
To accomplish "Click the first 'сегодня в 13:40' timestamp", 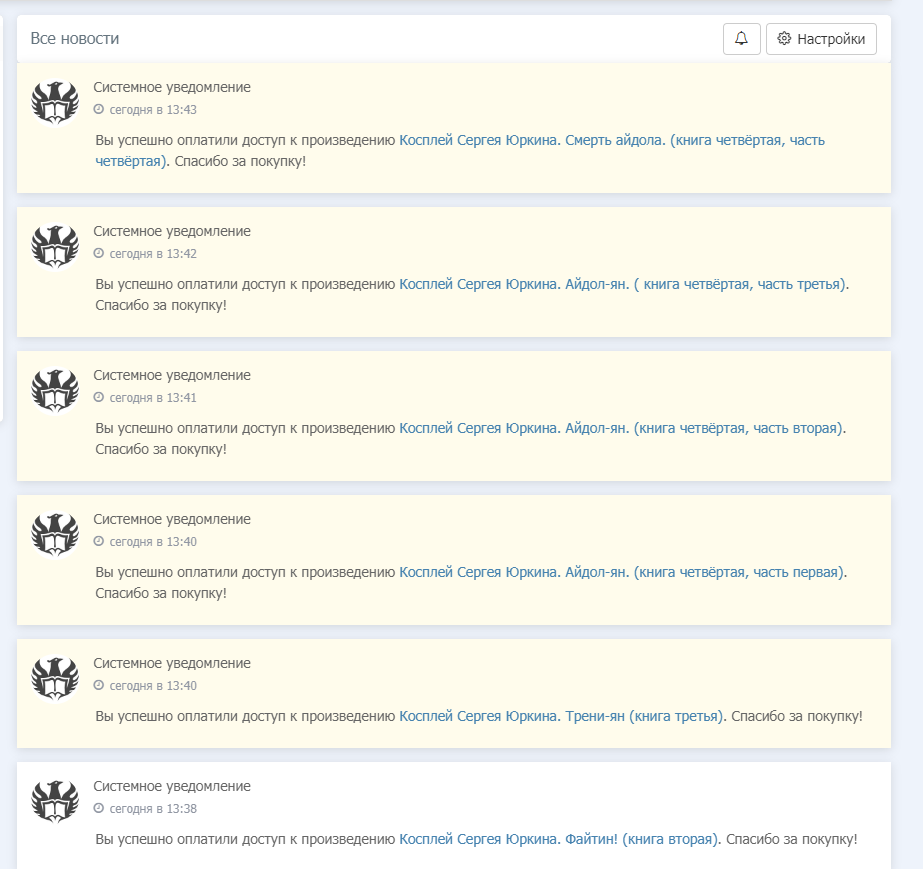I will [x=153, y=542].
